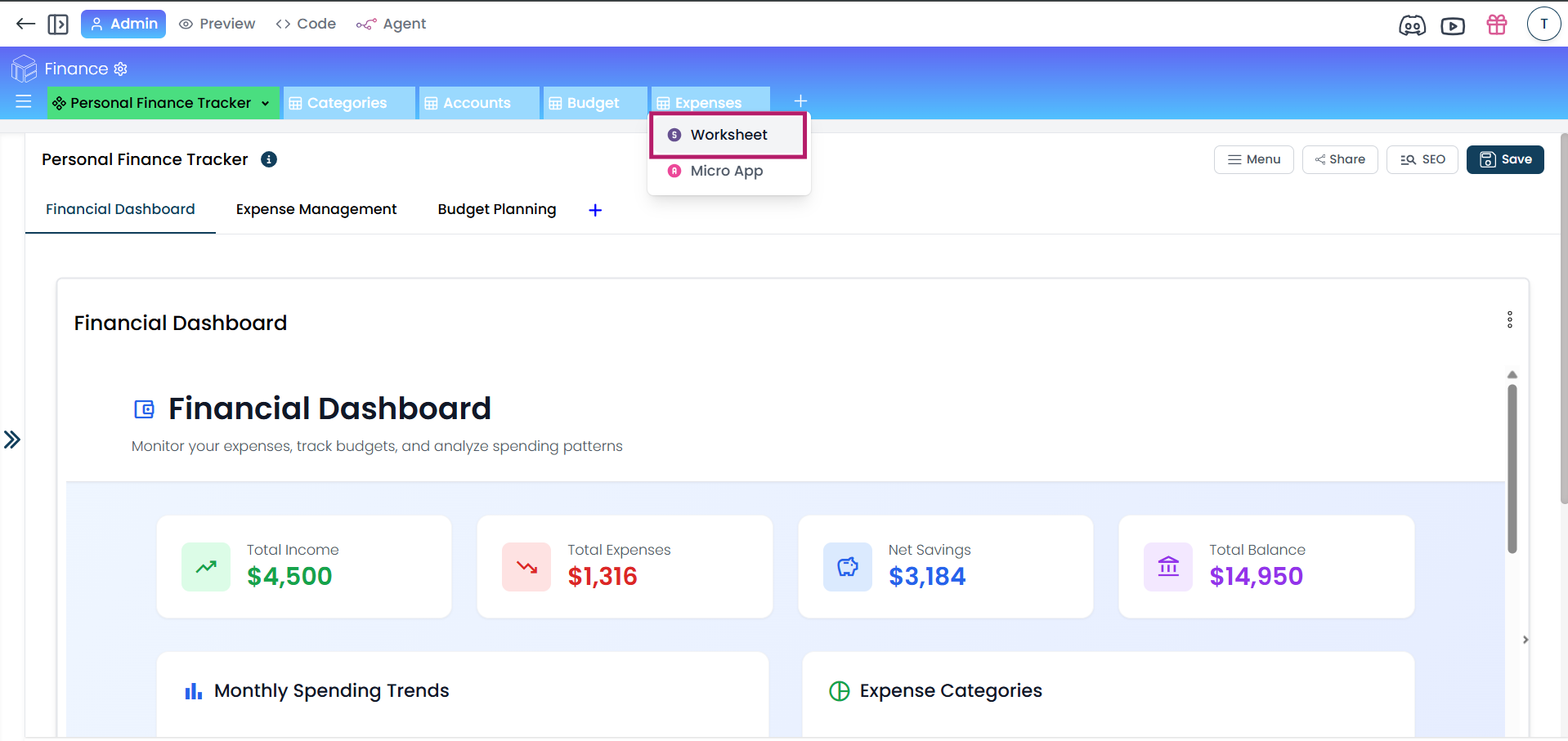Click the Save button
This screenshot has height=741, width=1568.
1504,159
